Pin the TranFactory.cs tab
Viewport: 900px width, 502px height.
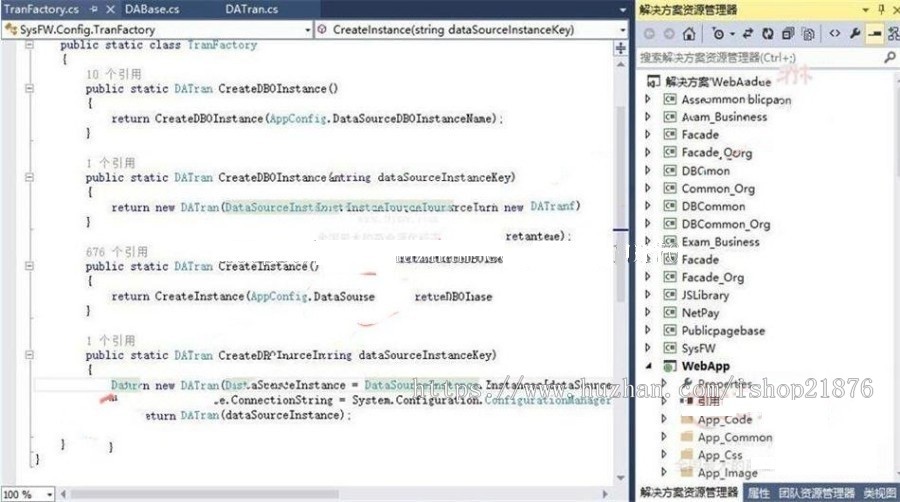tap(94, 10)
